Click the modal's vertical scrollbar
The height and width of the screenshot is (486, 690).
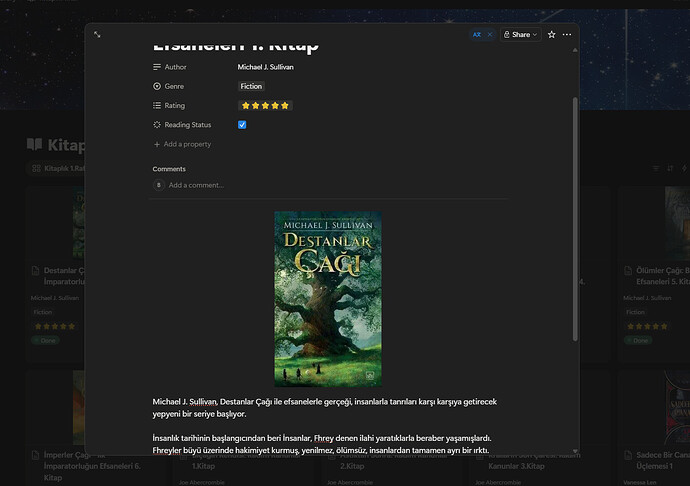[x=574, y=220]
